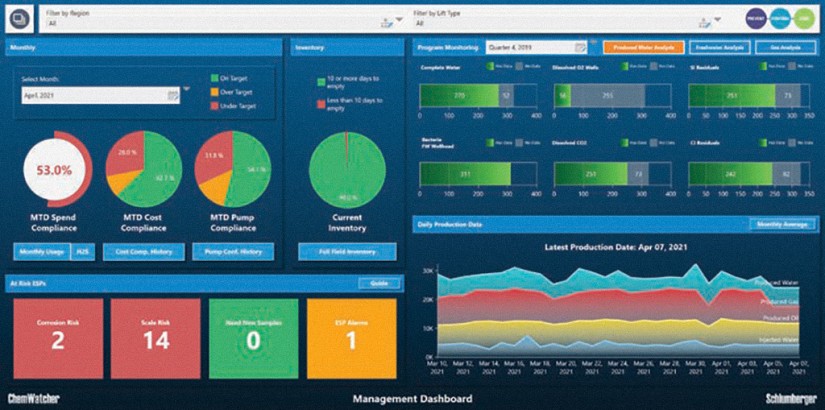Open the calendar icon in the Quarter 4 field

(580, 47)
